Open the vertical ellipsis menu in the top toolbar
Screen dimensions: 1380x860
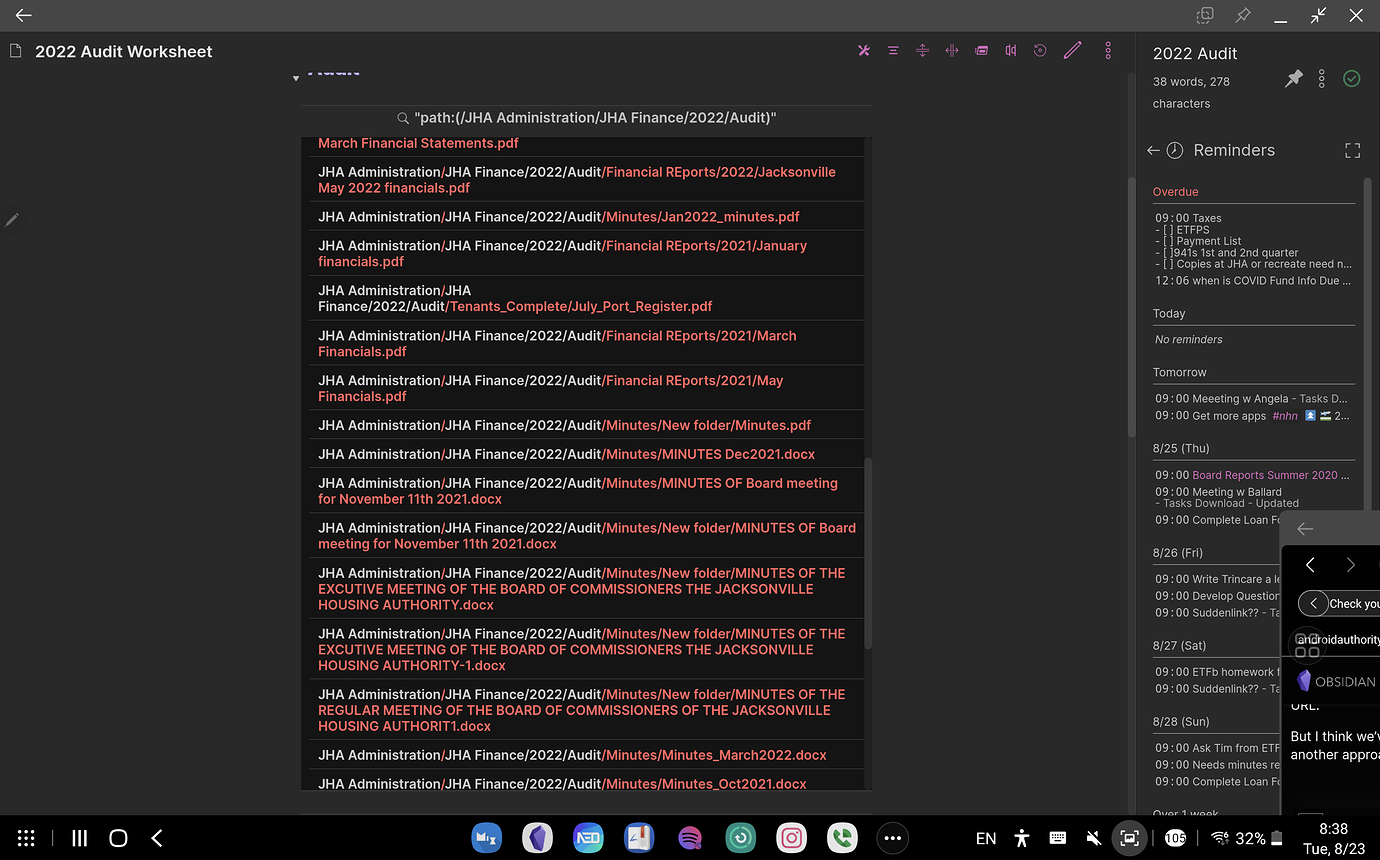point(1108,50)
